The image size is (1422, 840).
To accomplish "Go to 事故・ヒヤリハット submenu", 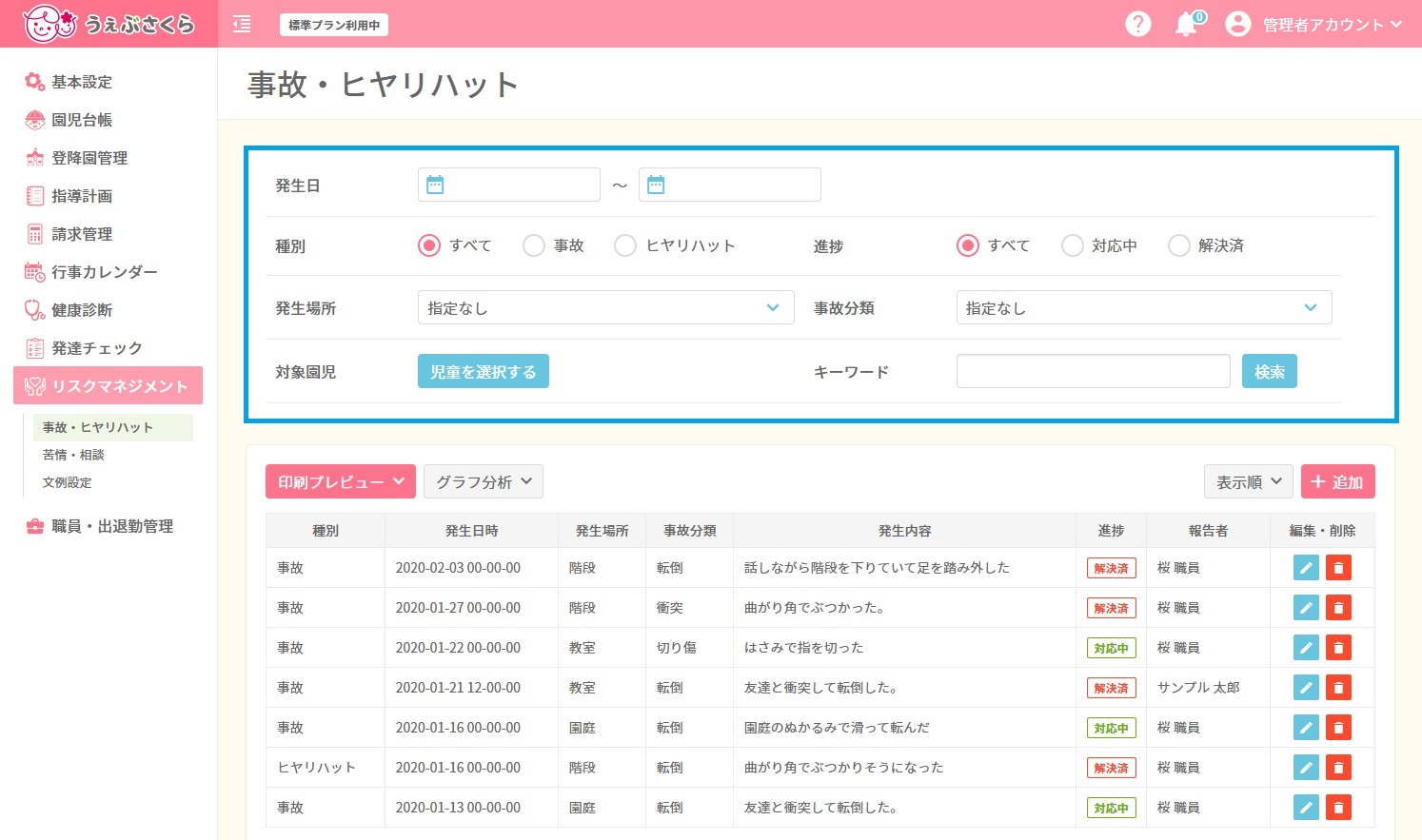I will [112, 427].
